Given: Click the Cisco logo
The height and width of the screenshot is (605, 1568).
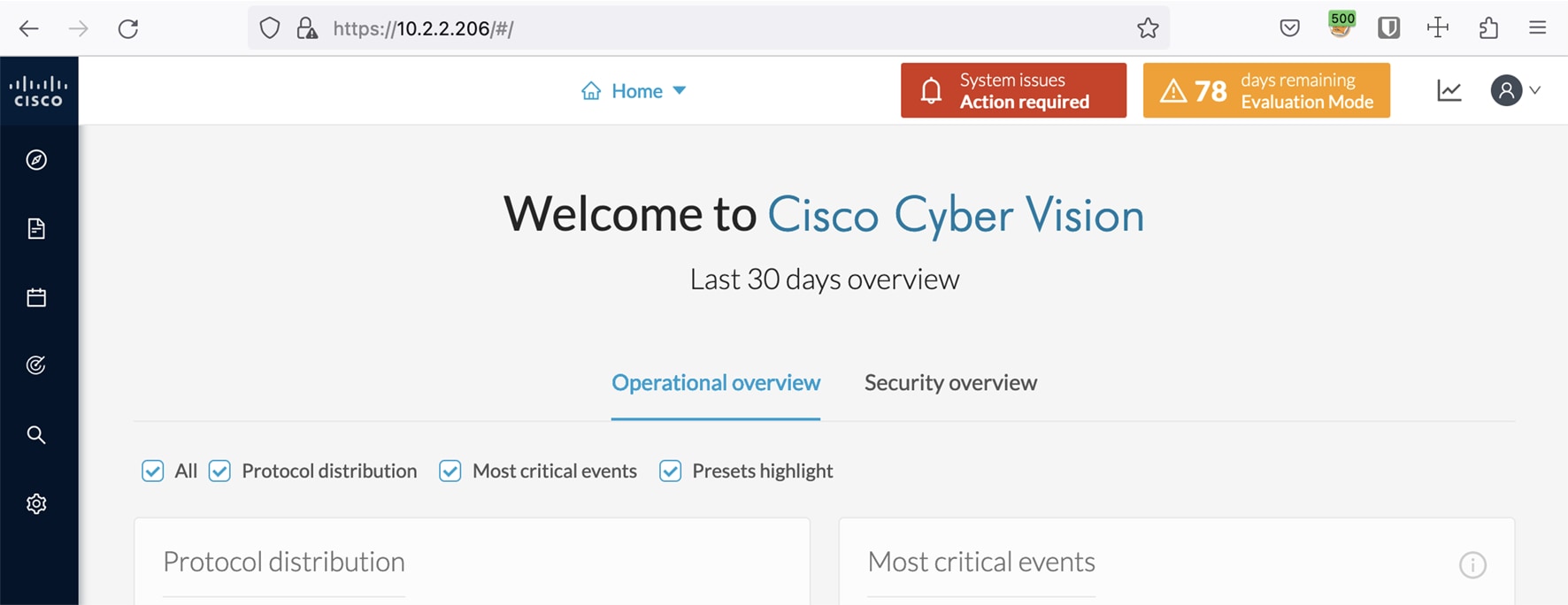Looking at the screenshot, I should click(38, 91).
